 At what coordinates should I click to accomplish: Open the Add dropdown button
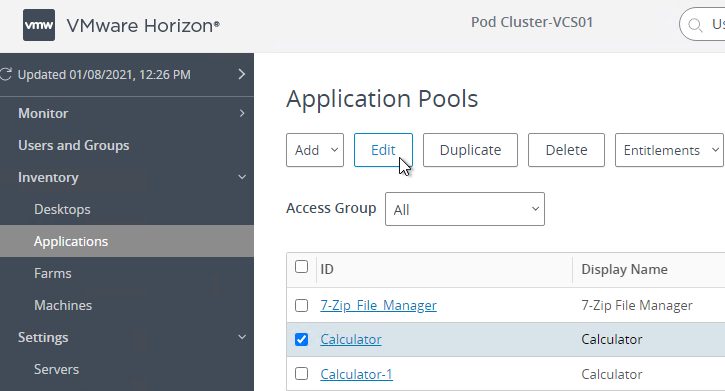[315, 150]
